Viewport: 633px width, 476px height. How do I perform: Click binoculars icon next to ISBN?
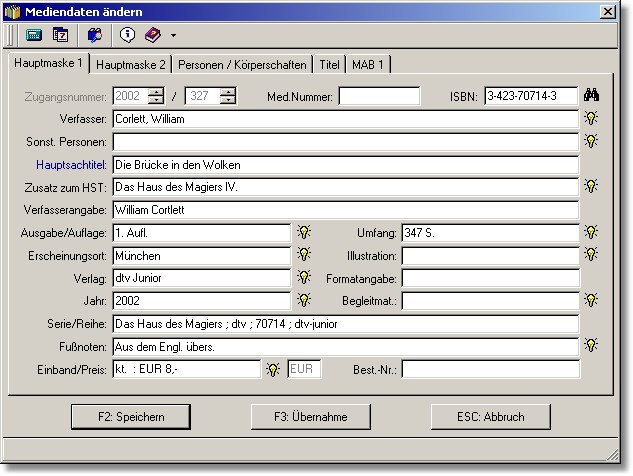point(592,96)
